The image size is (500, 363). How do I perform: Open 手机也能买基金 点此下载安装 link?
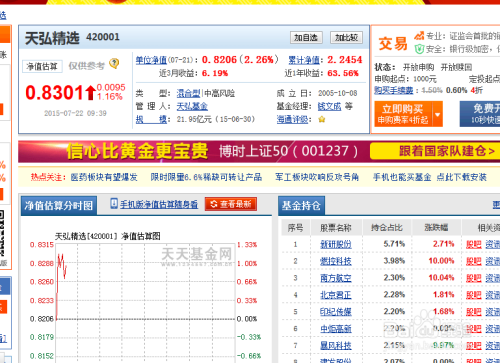[430, 177]
